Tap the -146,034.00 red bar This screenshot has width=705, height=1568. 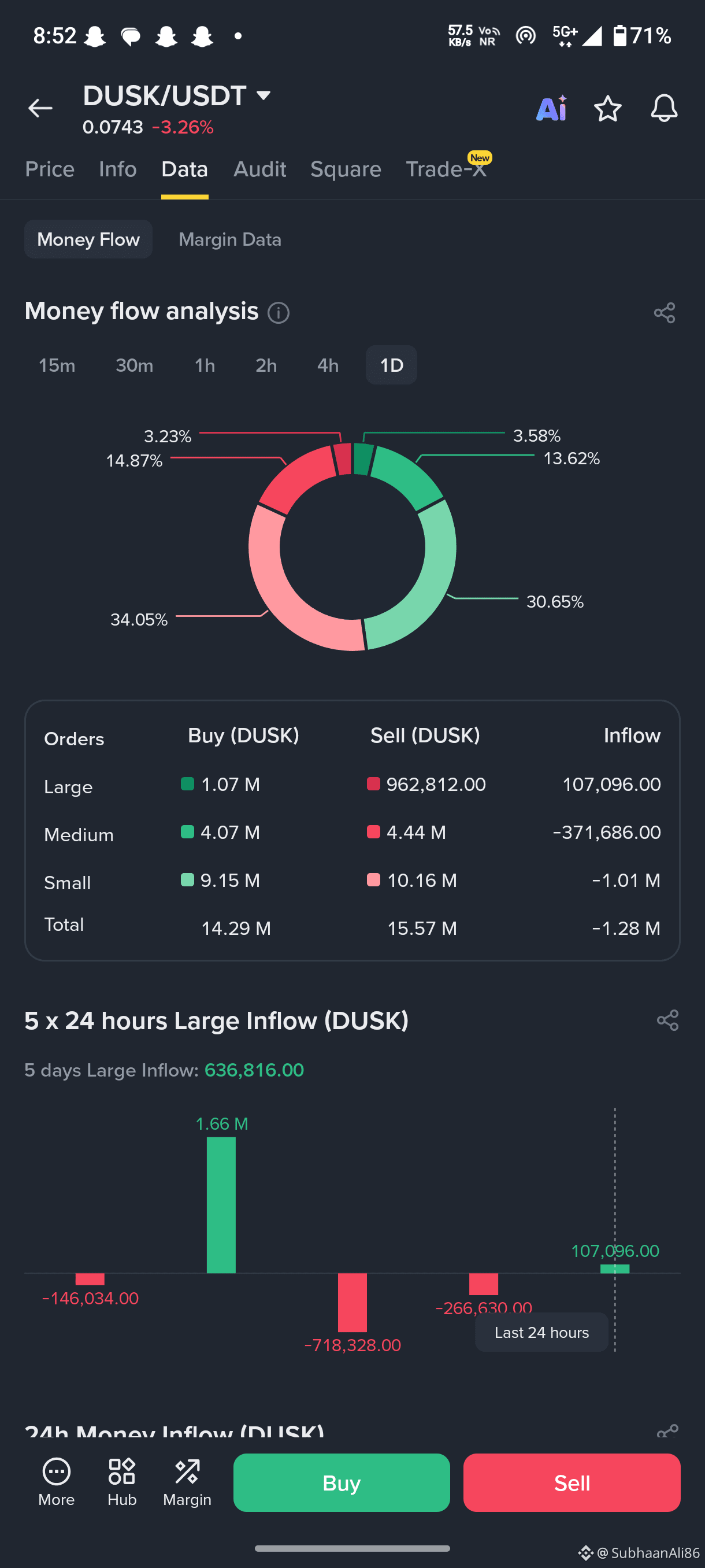coord(90,1279)
